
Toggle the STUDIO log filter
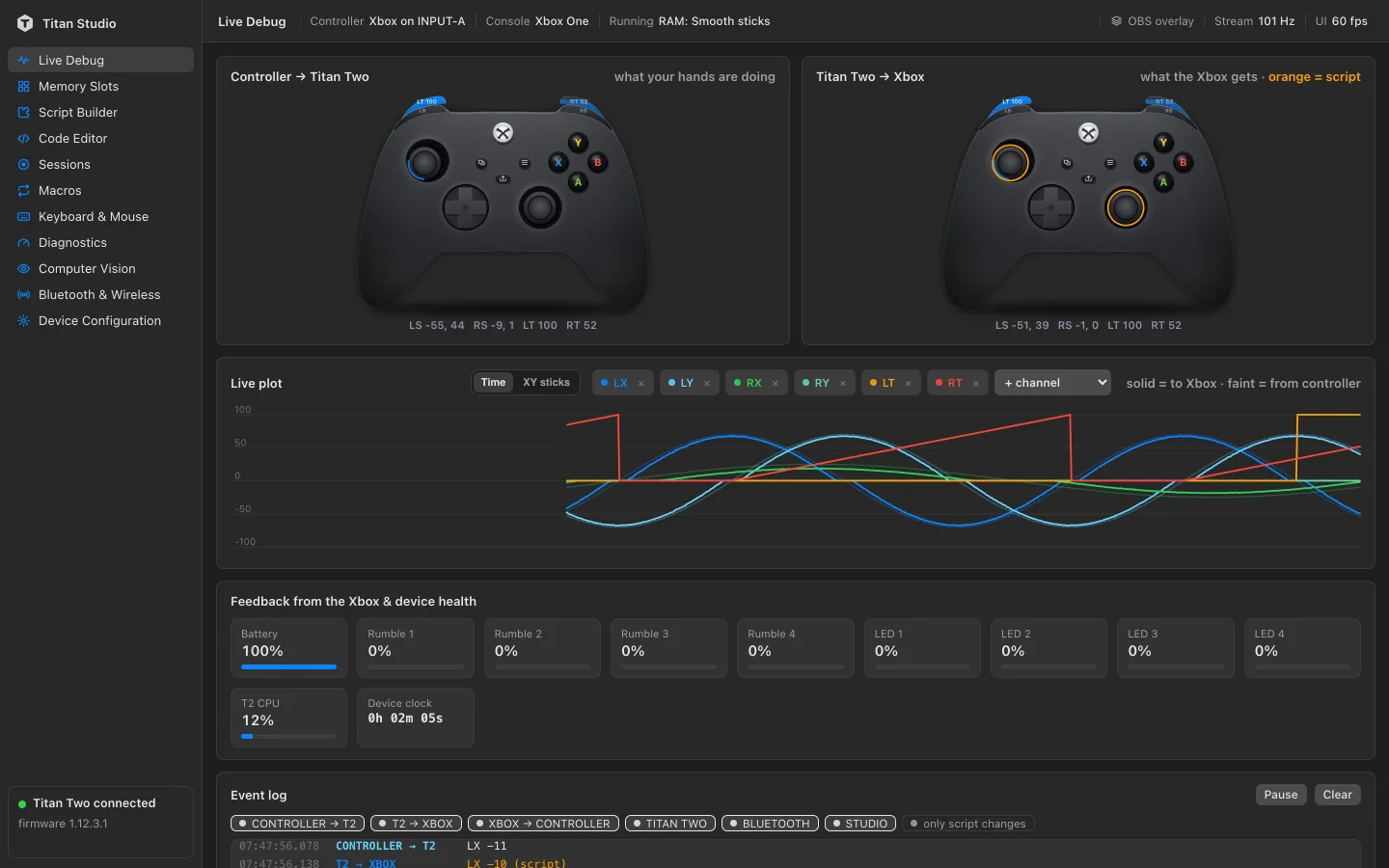[x=860, y=824]
